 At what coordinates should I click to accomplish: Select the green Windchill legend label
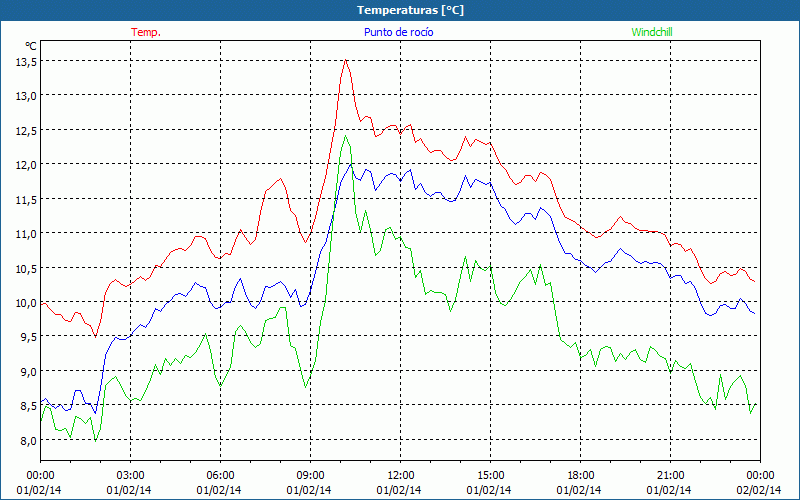click(652, 32)
